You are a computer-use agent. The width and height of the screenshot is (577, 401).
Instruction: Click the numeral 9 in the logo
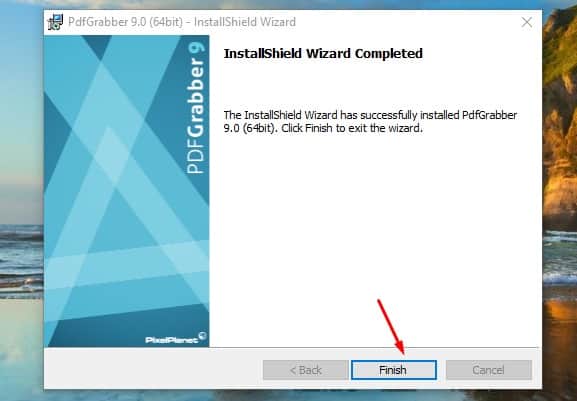pos(196,49)
